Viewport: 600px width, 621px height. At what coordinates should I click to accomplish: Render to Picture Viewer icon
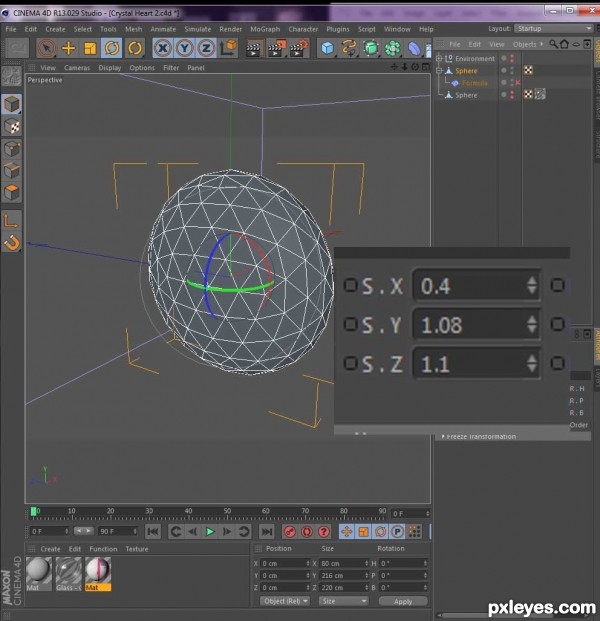(x=276, y=49)
